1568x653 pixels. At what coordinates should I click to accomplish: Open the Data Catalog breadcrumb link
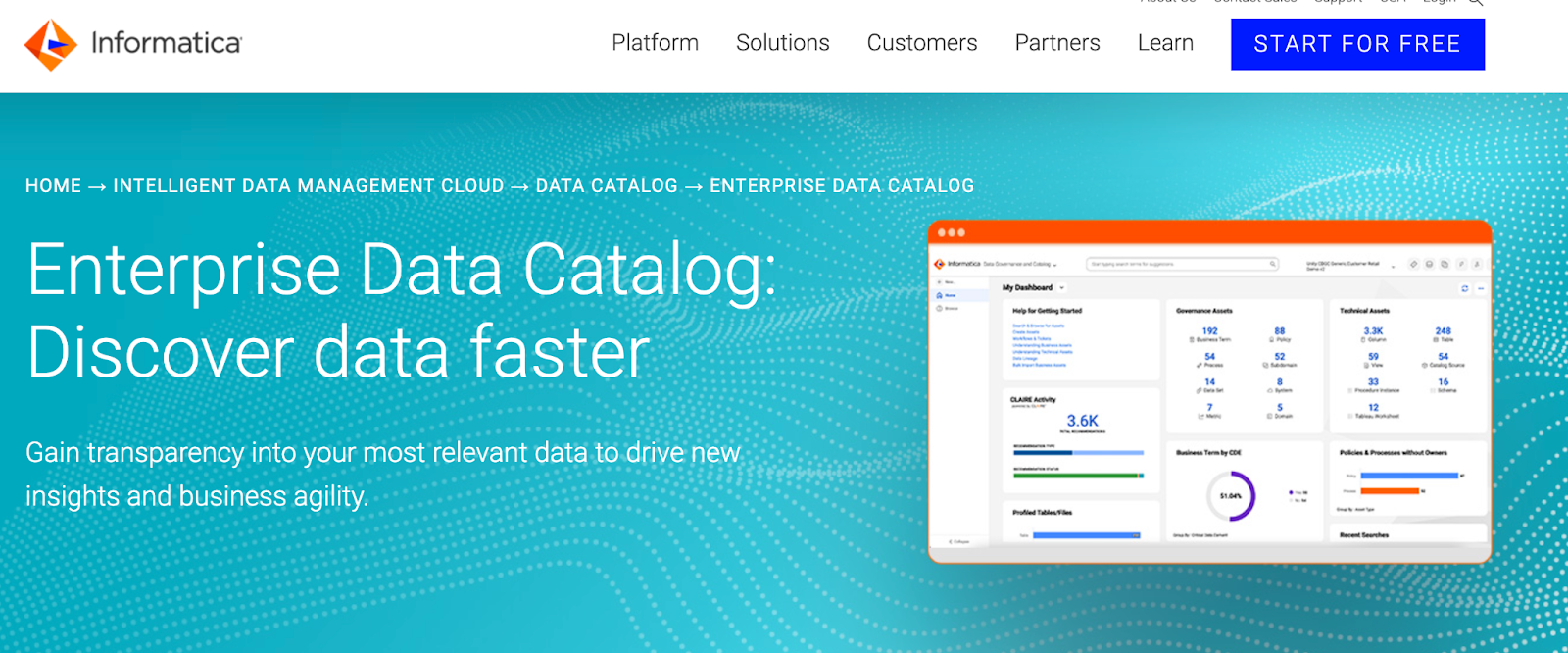tap(607, 186)
